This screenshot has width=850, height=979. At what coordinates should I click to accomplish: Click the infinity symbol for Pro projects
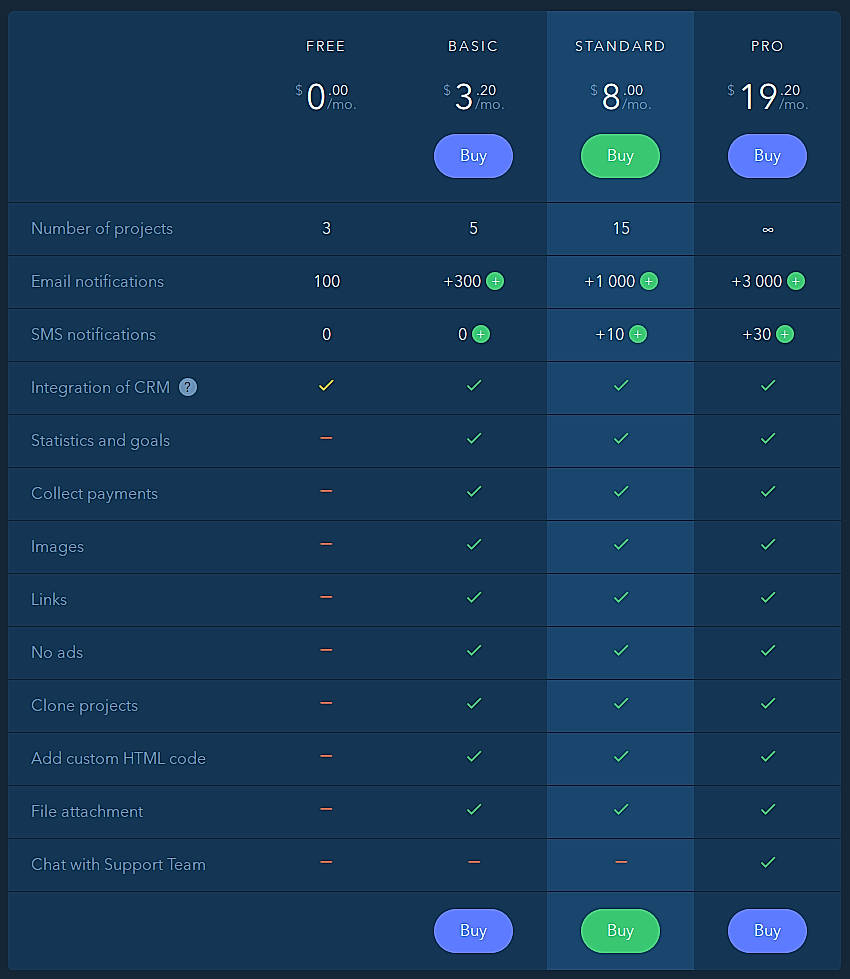tap(767, 228)
